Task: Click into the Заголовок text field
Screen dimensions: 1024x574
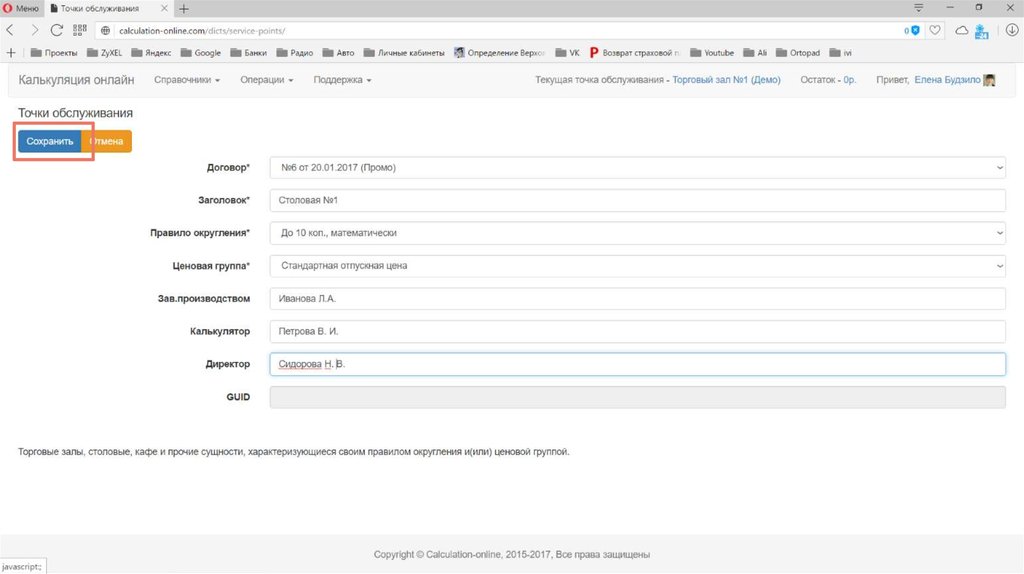Action: pos(637,201)
